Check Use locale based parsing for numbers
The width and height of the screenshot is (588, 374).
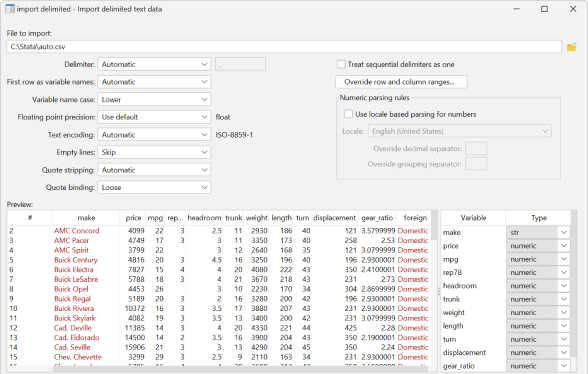click(x=348, y=114)
